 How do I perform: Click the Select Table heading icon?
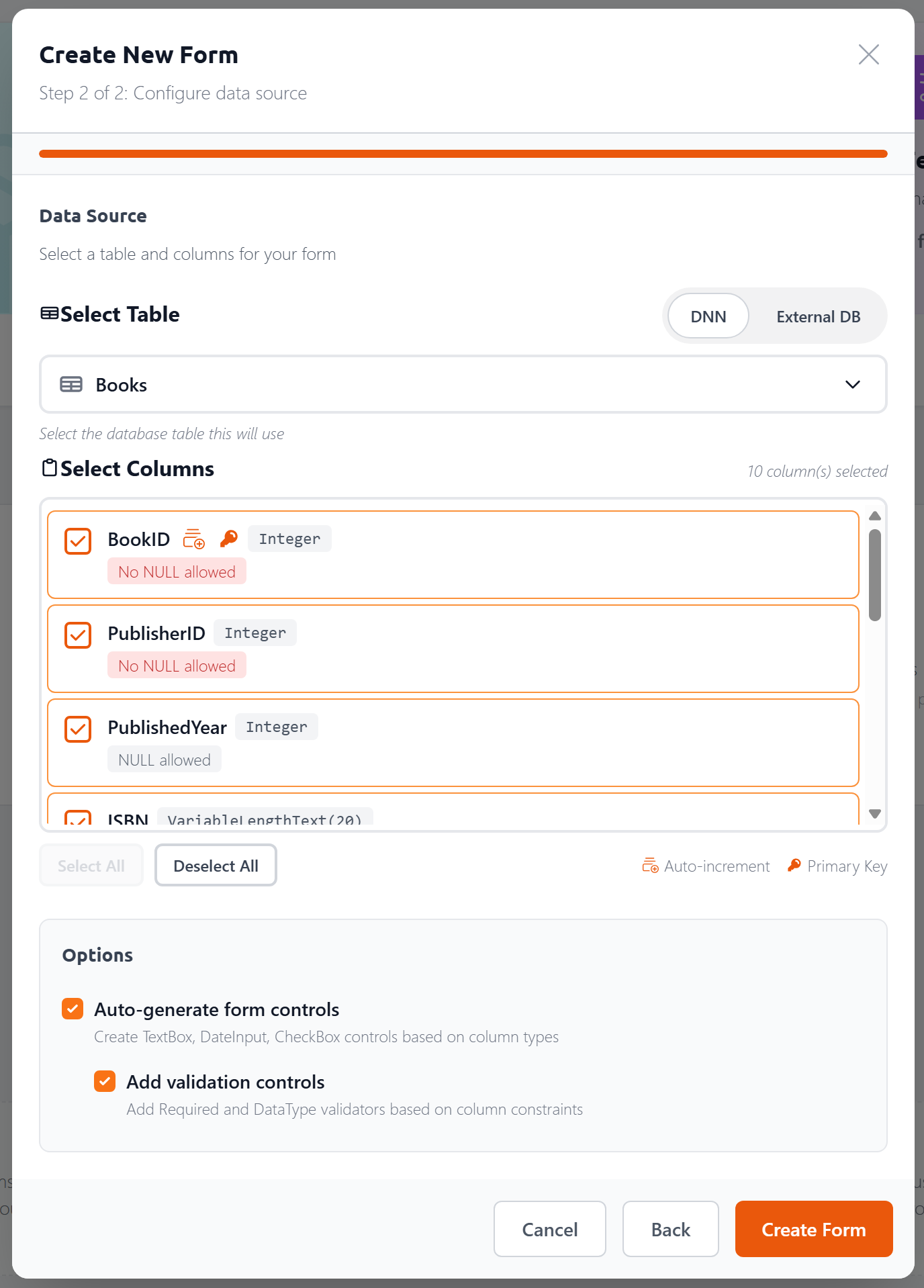point(49,314)
